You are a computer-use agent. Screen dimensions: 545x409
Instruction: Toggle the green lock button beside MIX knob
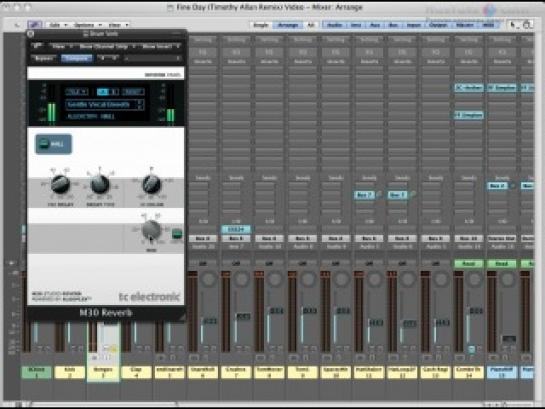(177, 234)
